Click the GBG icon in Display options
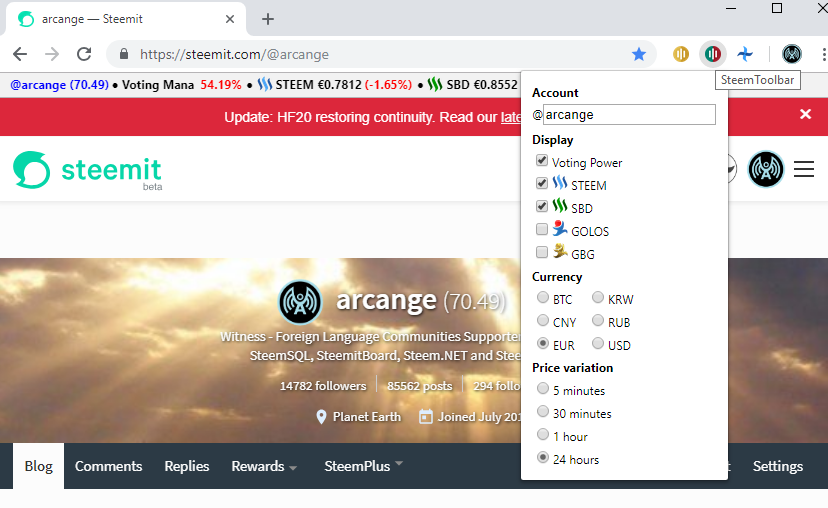This screenshot has height=508, width=828. 560,251
